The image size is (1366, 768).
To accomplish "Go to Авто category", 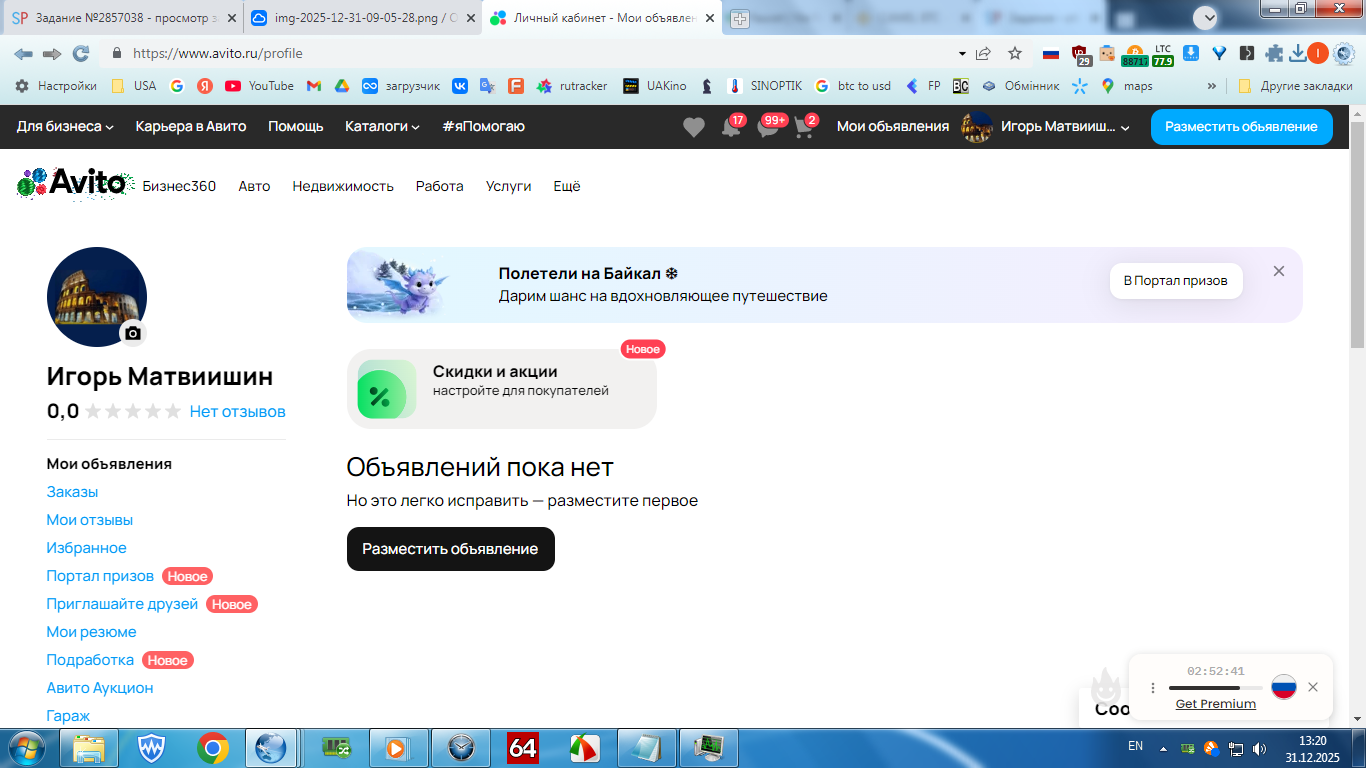I will [x=254, y=186].
